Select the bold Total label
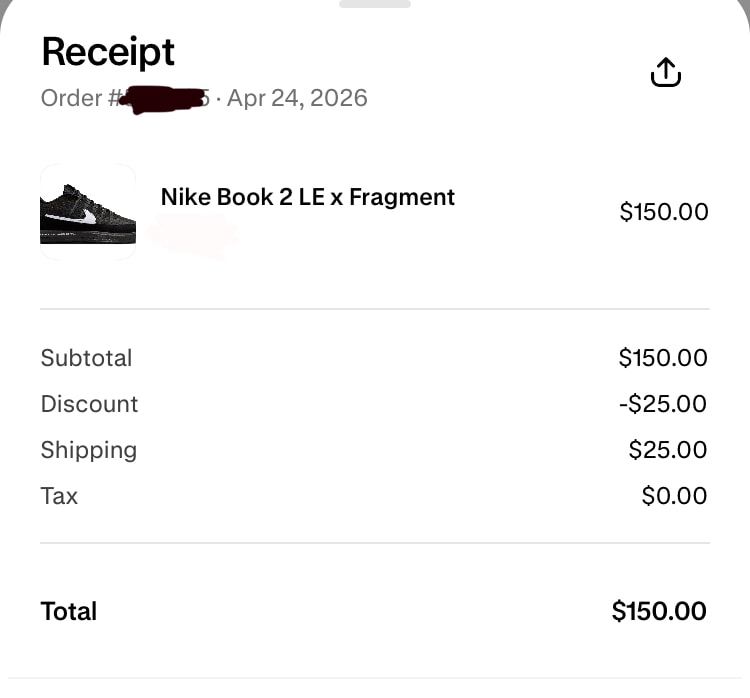The width and height of the screenshot is (750, 698). point(69,611)
